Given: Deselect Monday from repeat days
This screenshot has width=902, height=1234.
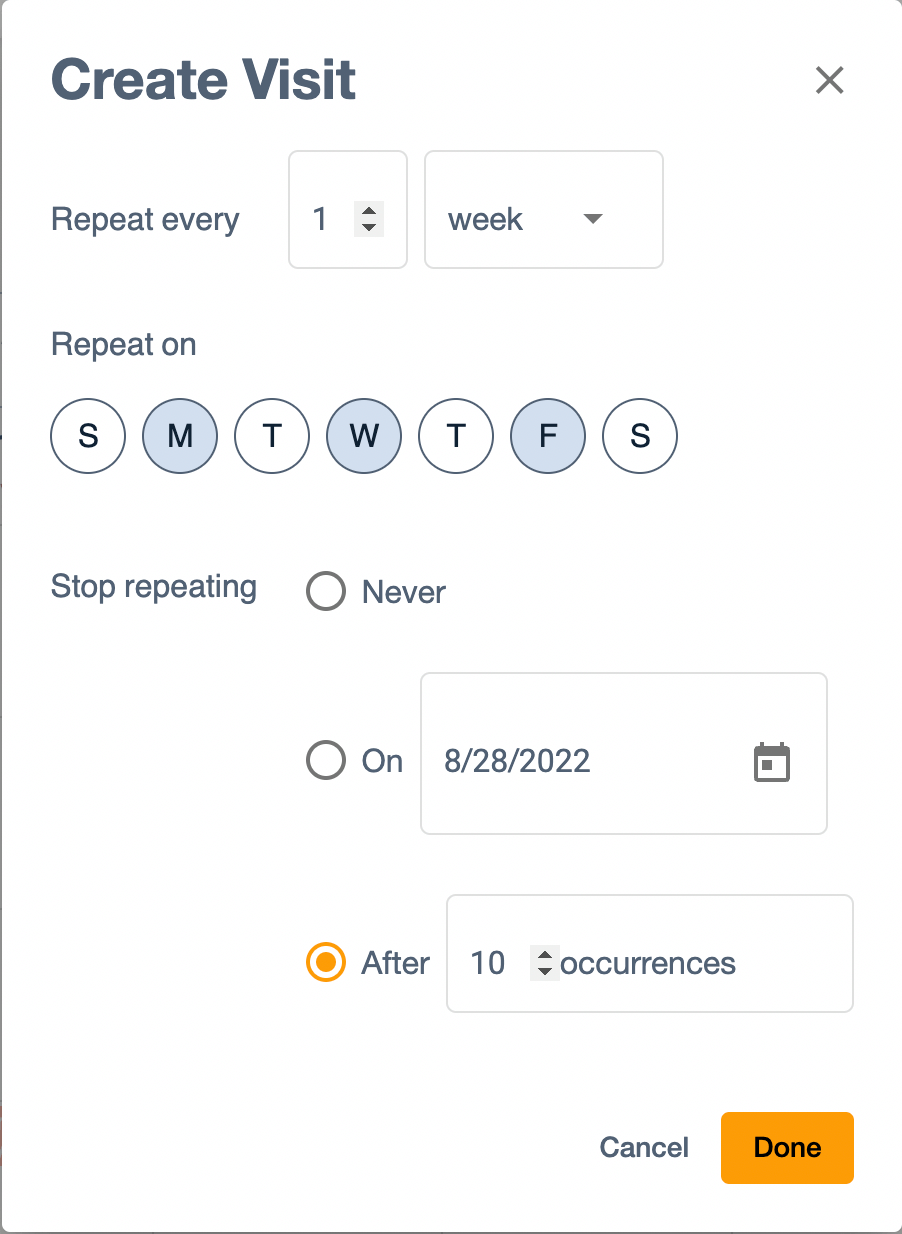Looking at the screenshot, I should (180, 435).
